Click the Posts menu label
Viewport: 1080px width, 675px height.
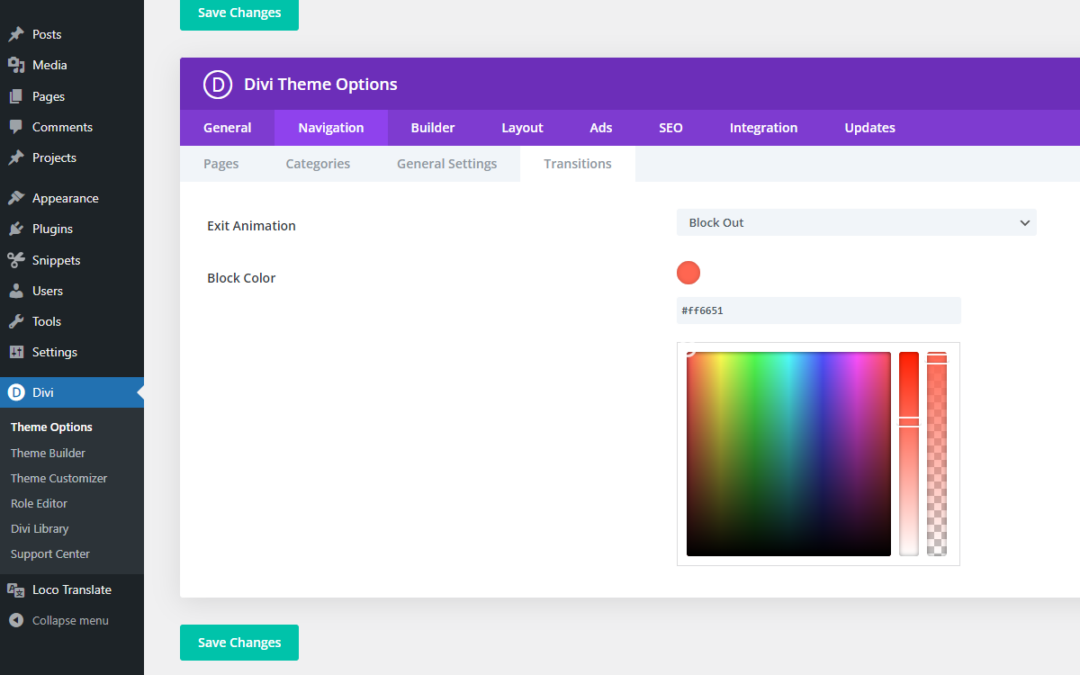[47, 34]
